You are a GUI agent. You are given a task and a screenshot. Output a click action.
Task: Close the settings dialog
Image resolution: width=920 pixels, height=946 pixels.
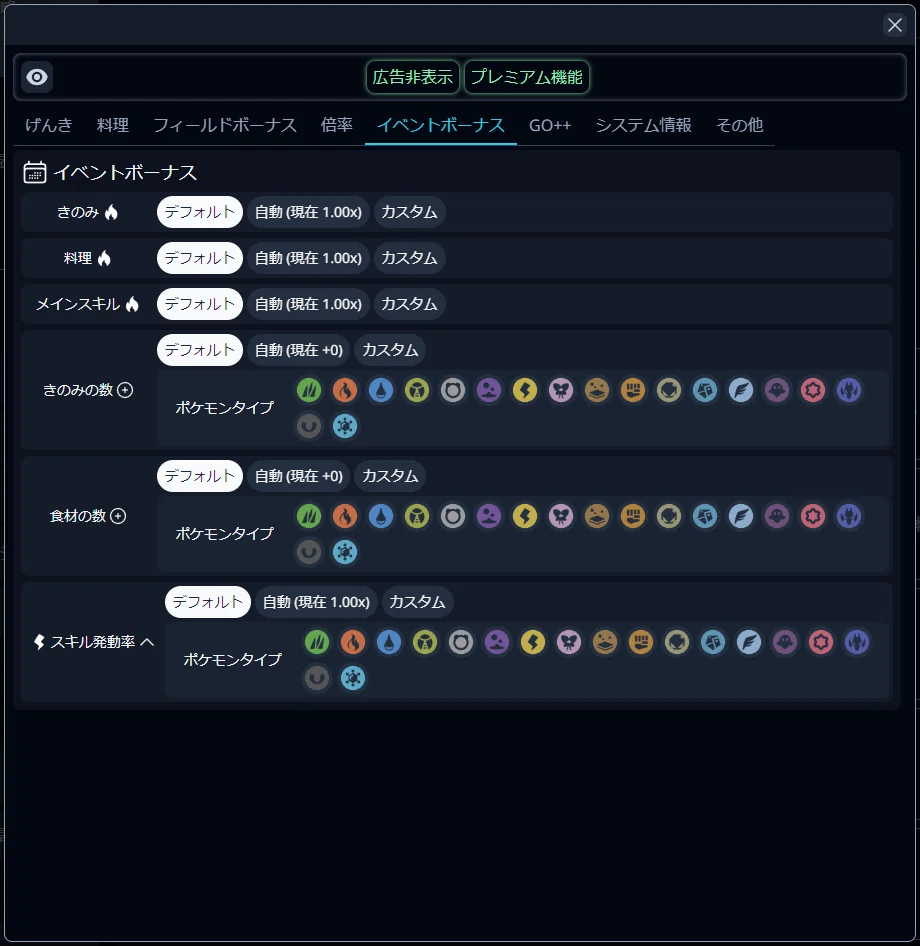pyautogui.click(x=895, y=25)
